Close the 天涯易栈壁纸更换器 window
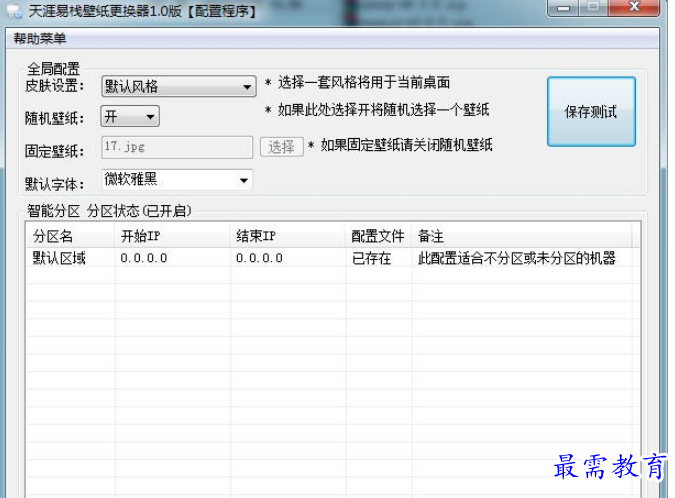Viewport: 675px width, 498px height. coord(634,8)
